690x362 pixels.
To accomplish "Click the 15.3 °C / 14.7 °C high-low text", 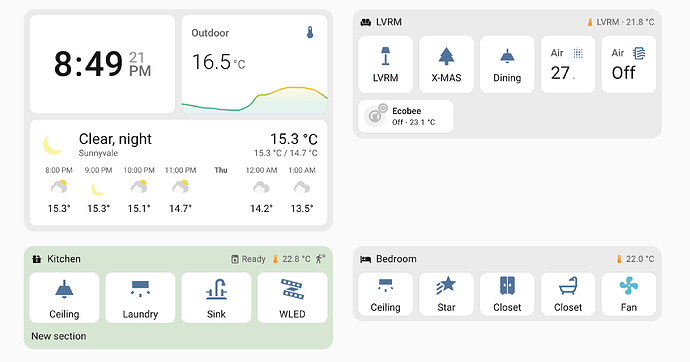I will pos(286,153).
